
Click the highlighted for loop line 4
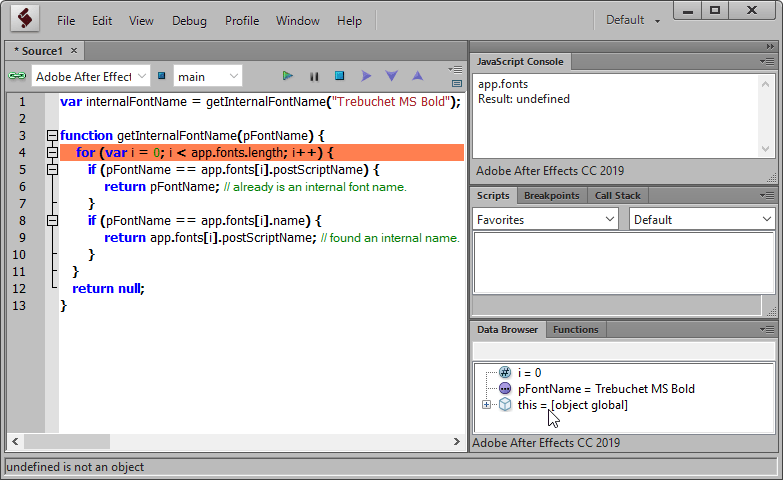[x=262, y=152]
